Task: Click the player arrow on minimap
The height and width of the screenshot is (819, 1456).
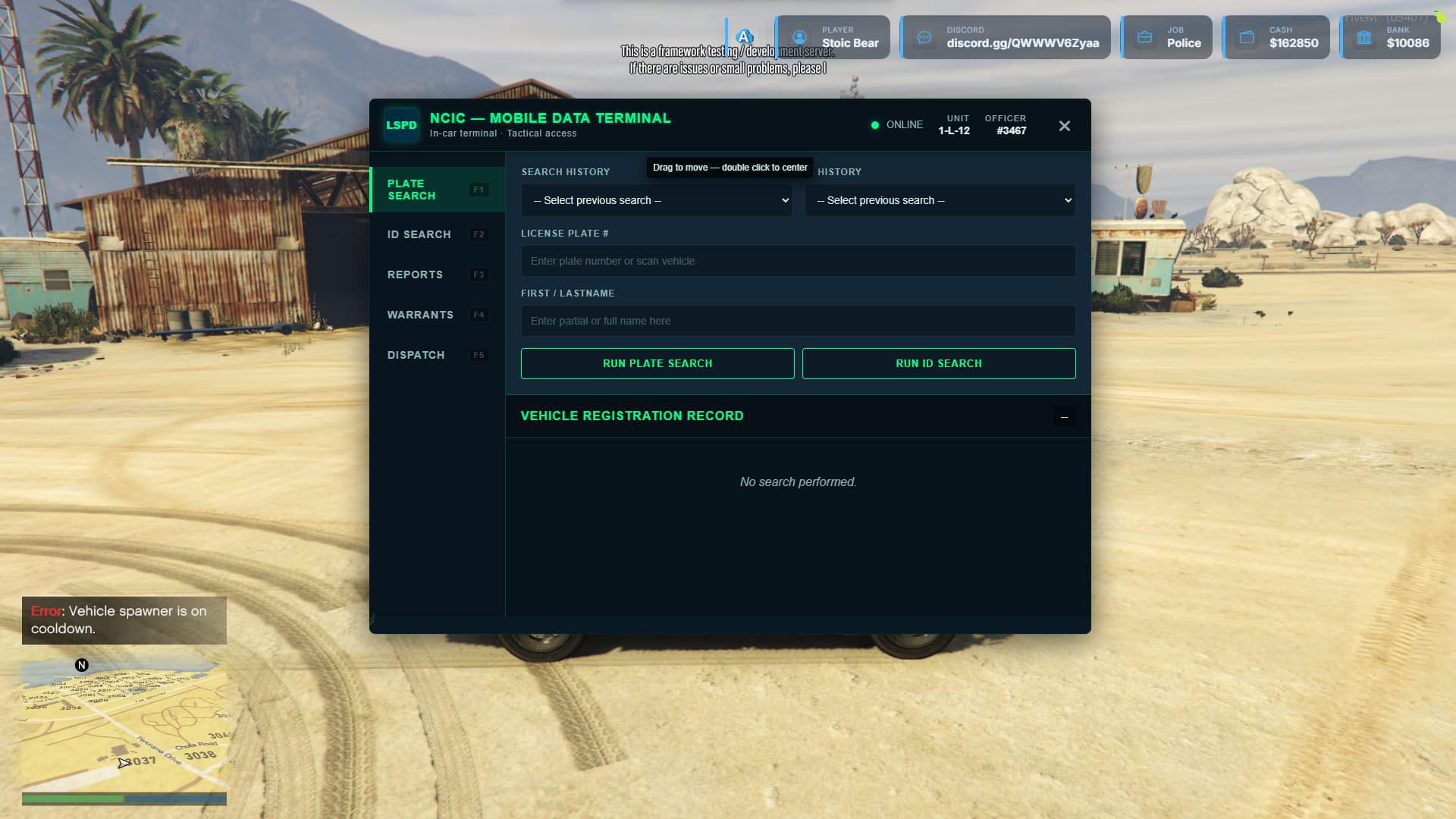Action: (x=124, y=763)
